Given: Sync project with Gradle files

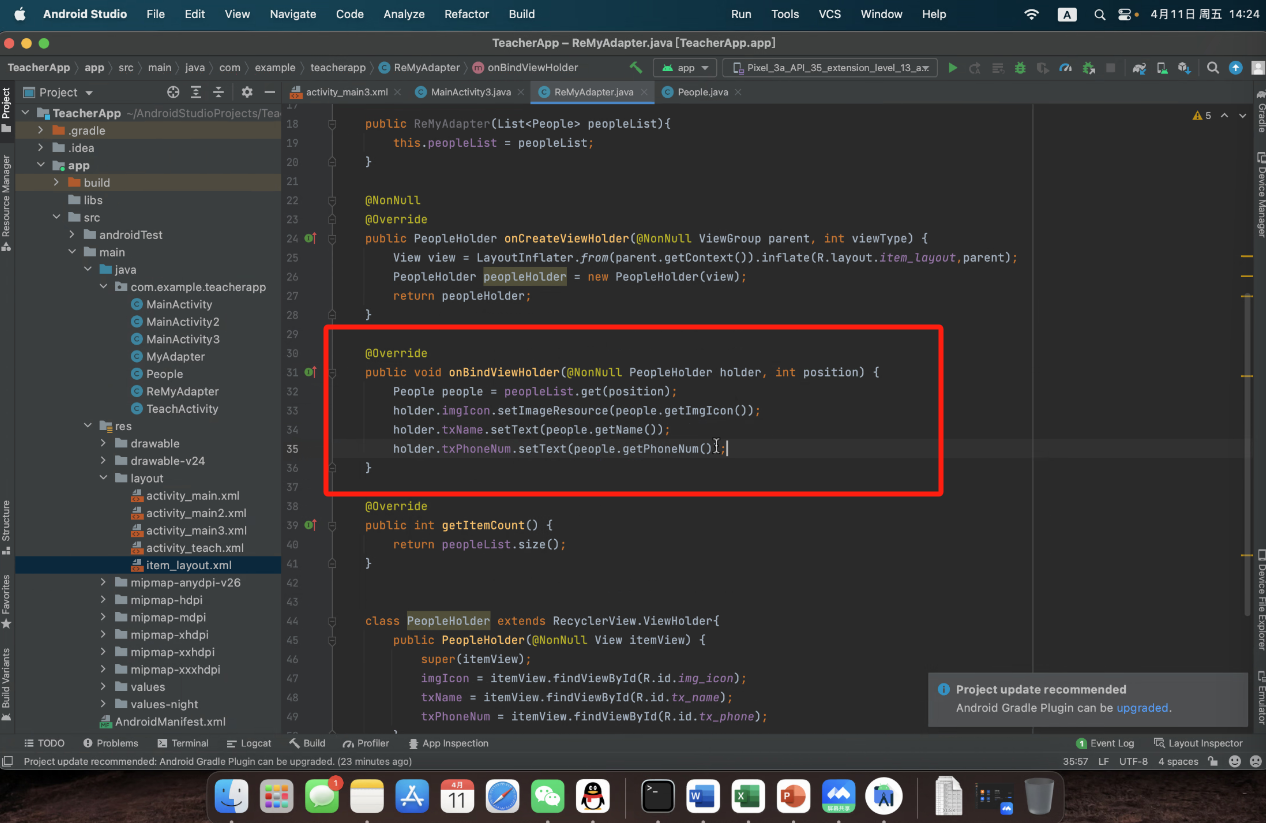Looking at the screenshot, I should pyautogui.click(x=1139, y=68).
